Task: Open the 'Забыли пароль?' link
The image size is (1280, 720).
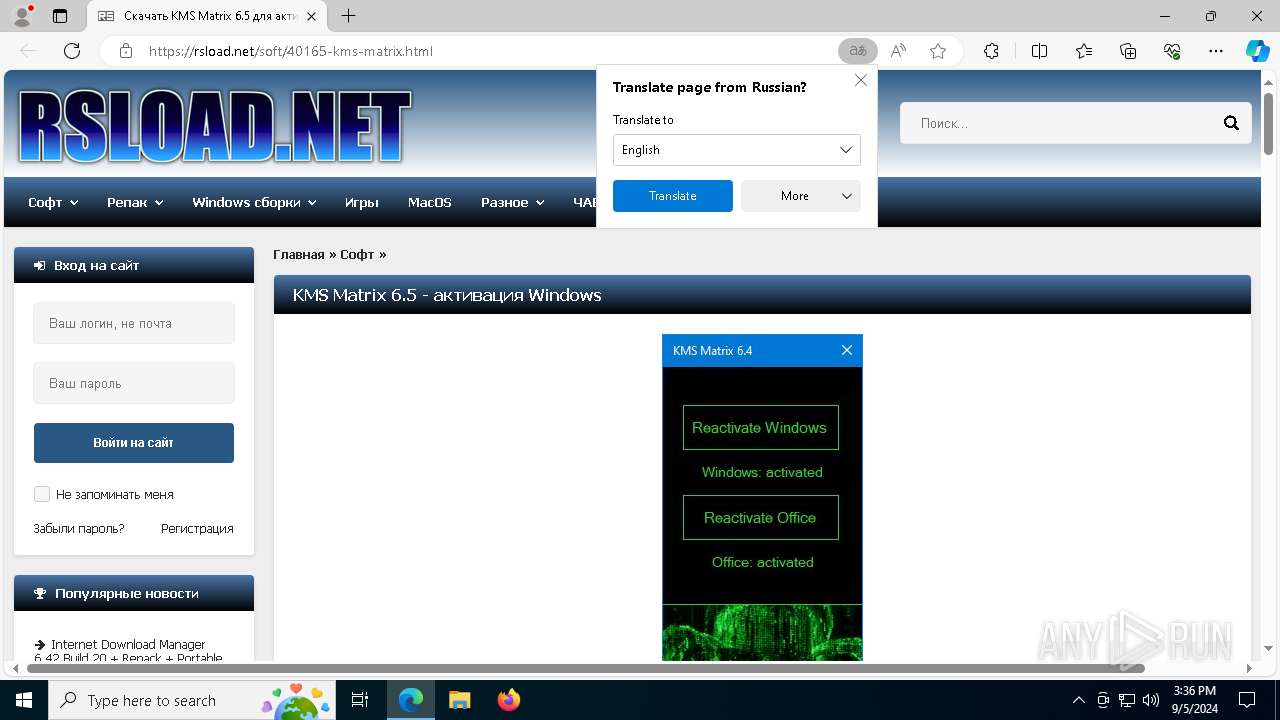Action: point(79,528)
